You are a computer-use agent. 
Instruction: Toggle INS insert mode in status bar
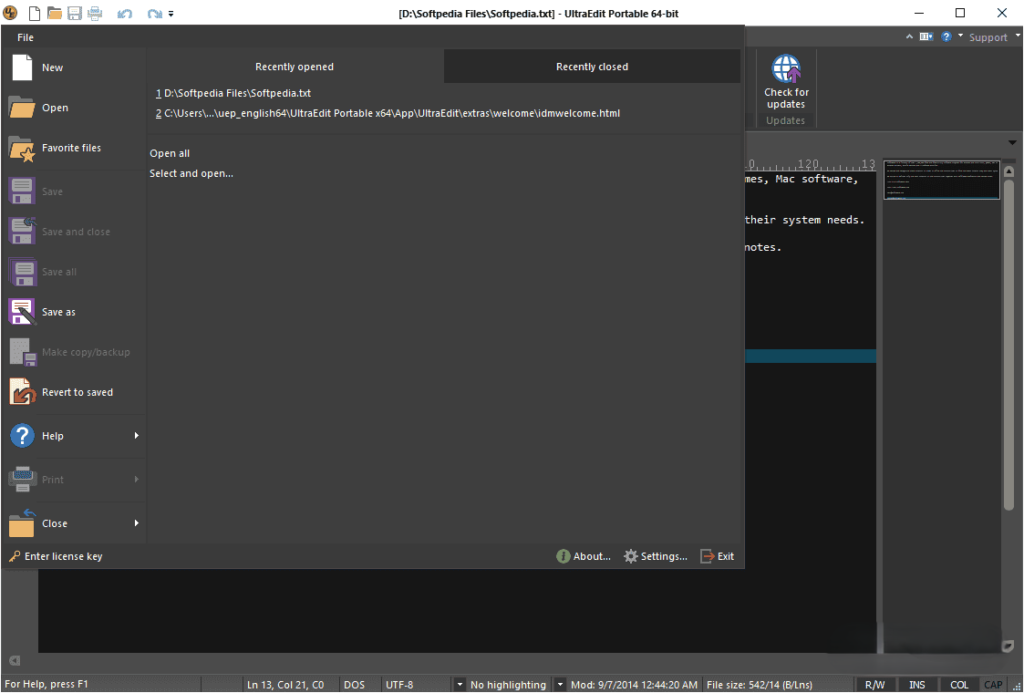(x=917, y=685)
